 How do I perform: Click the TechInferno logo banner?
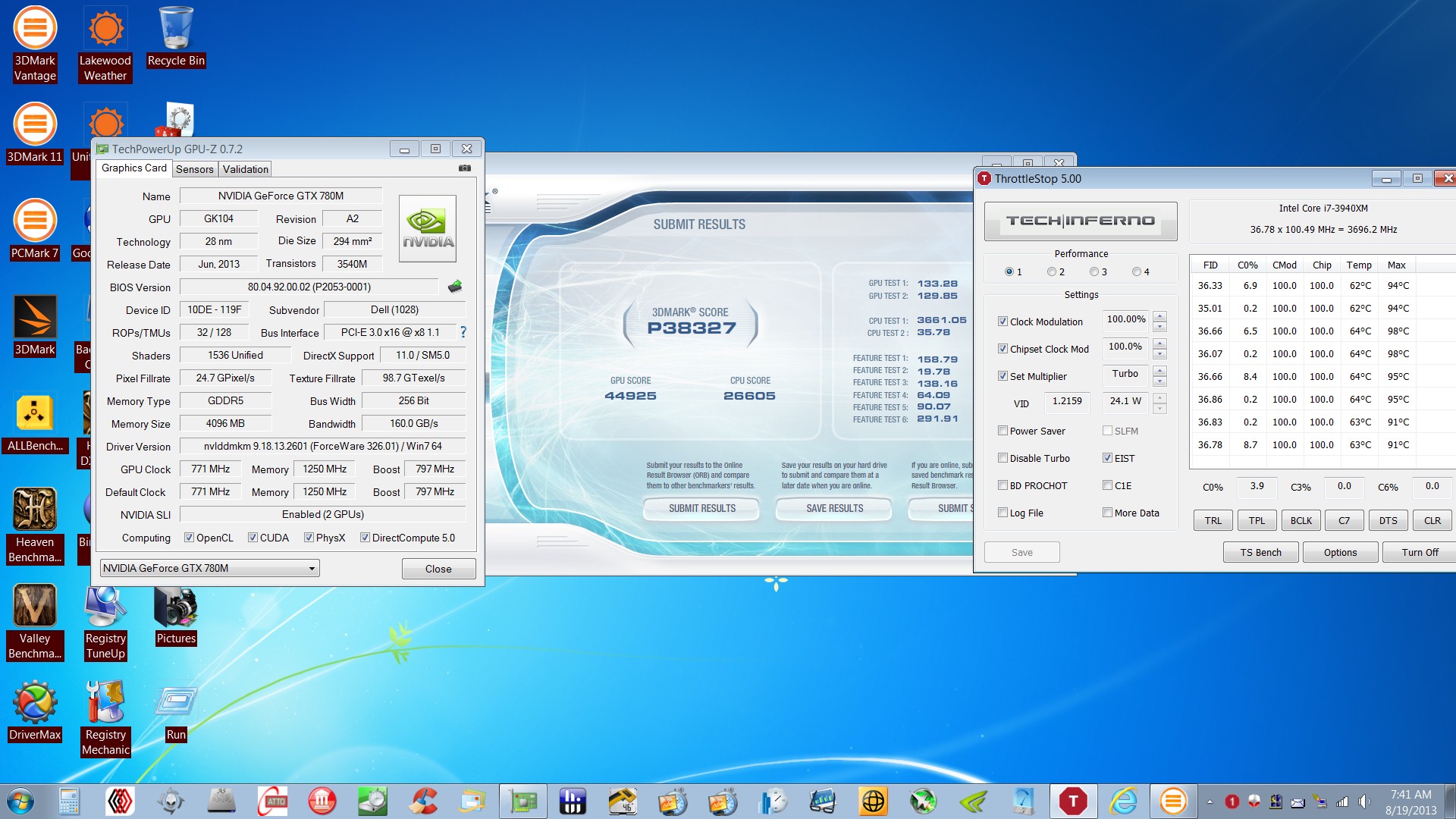[1081, 221]
